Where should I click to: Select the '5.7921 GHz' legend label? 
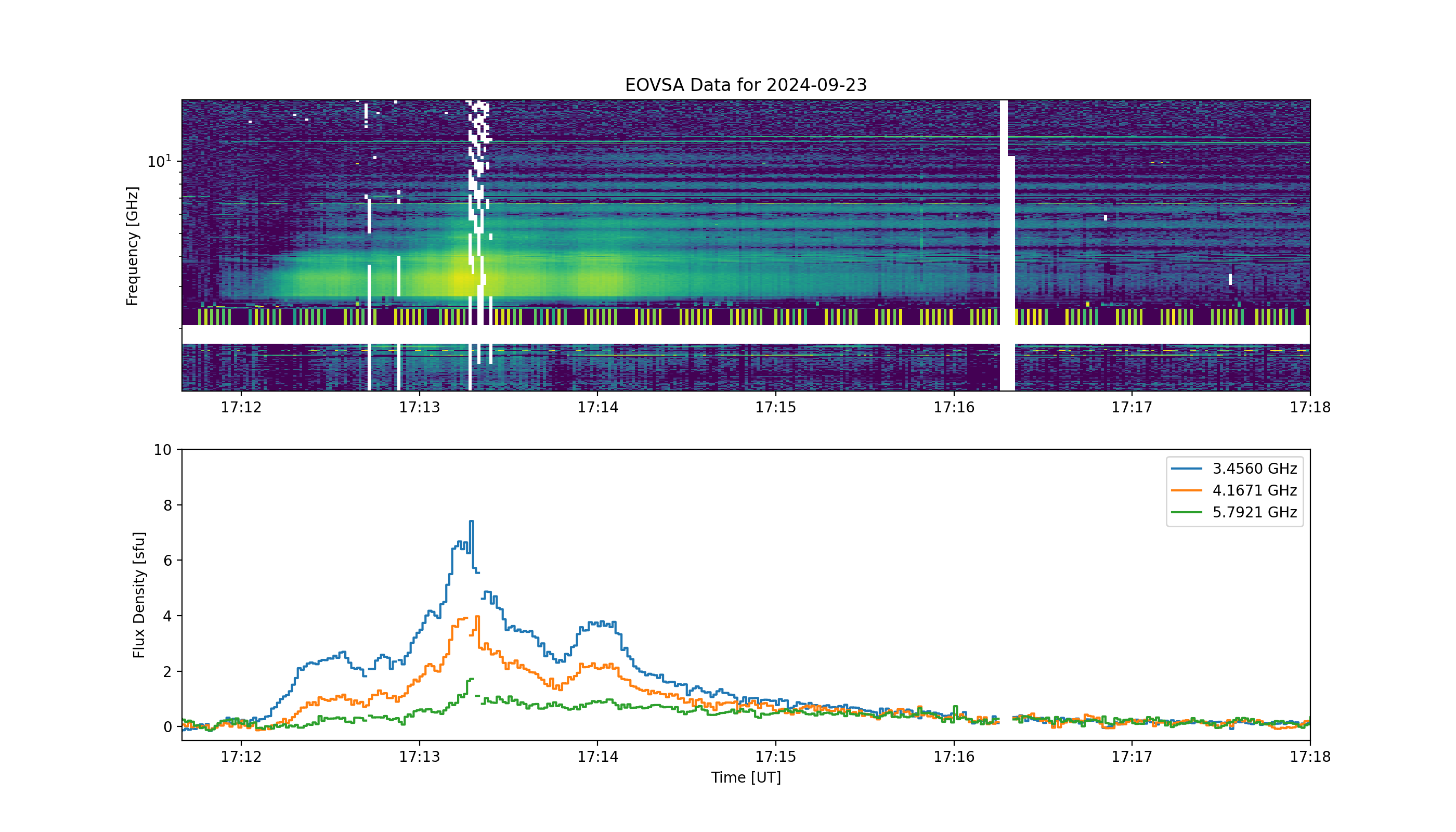pyautogui.click(x=1255, y=512)
